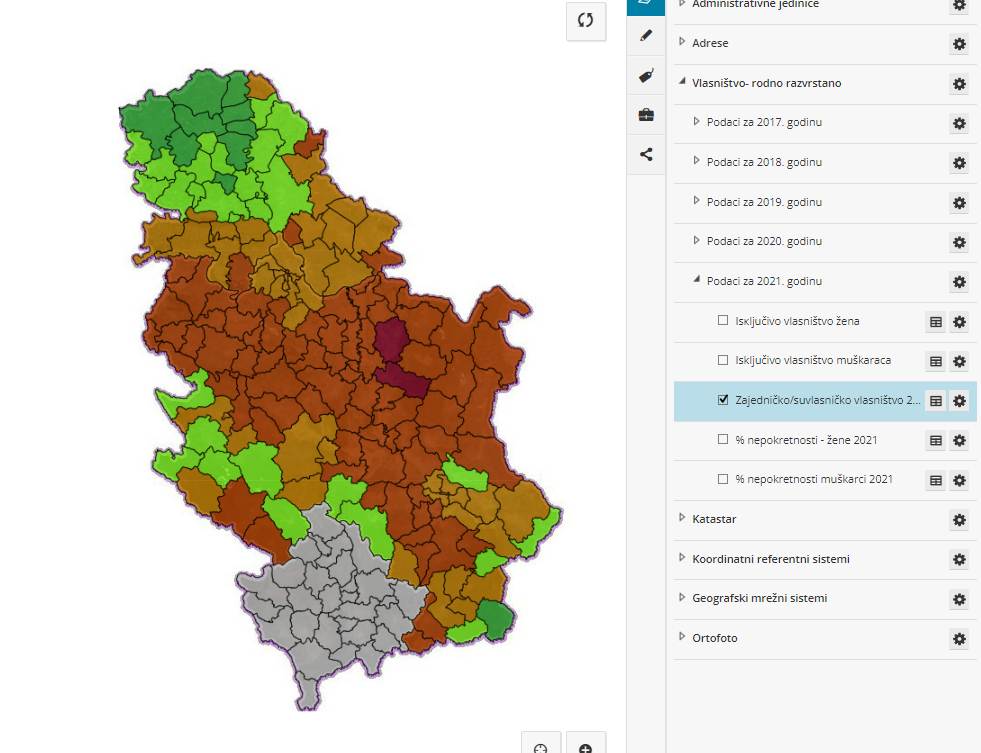Click the share icon in sidebar
Screen dimensions: 981x753
[646, 154]
